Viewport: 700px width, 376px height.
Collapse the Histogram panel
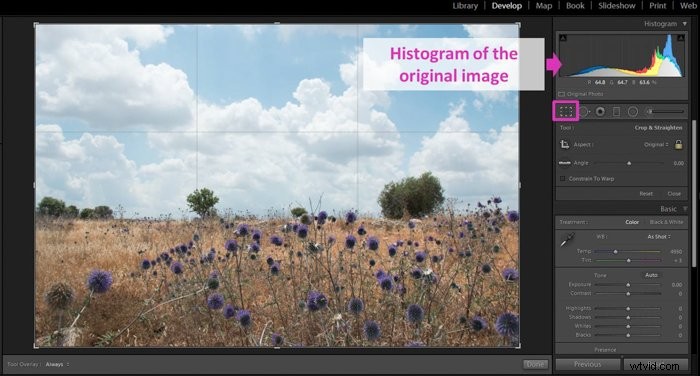[685, 24]
